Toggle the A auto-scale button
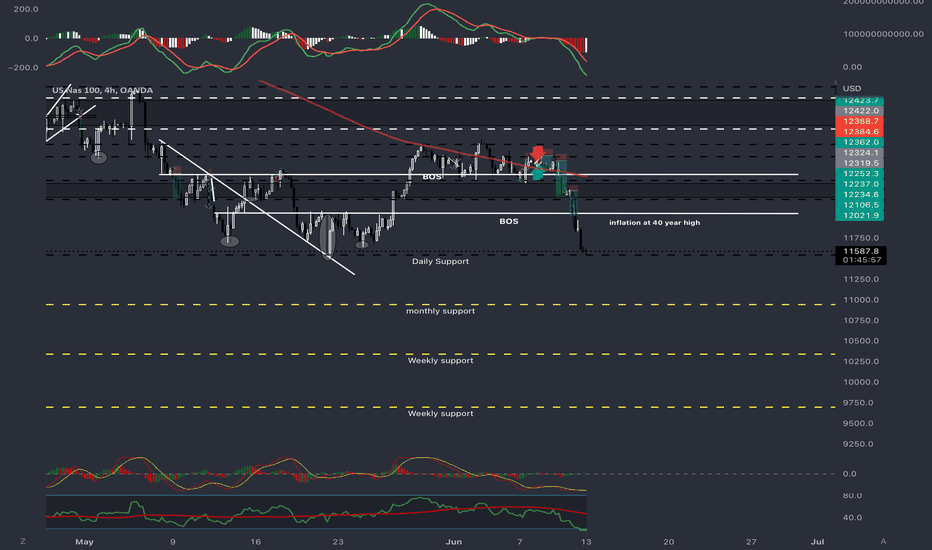The height and width of the screenshot is (550, 932). click(883, 541)
